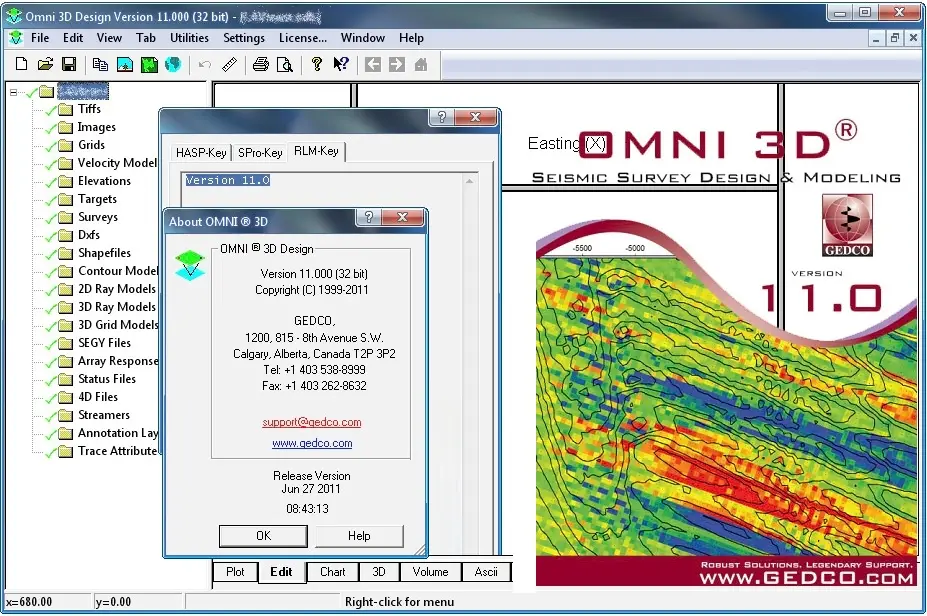
Task: Click the Forward arrow toolbar icon
Action: [x=397, y=64]
